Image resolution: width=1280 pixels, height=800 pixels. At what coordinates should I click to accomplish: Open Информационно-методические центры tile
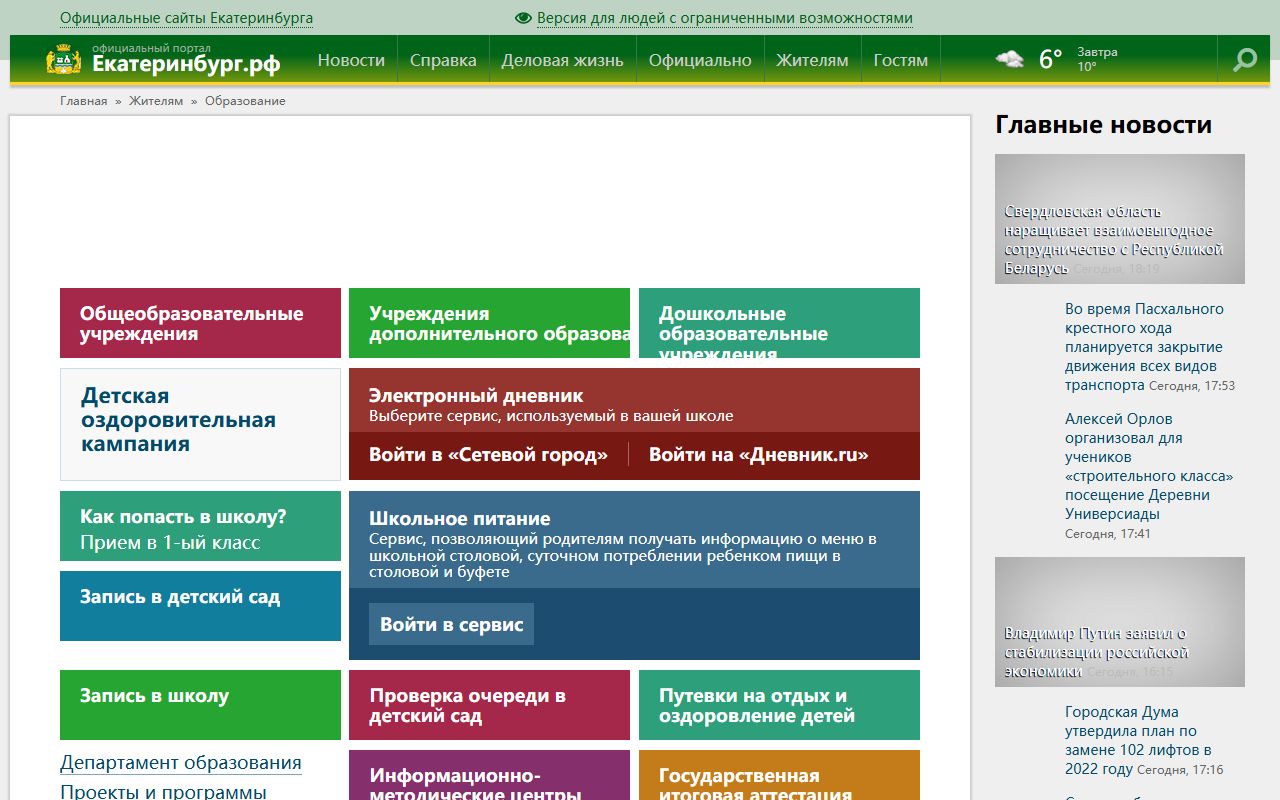489,775
